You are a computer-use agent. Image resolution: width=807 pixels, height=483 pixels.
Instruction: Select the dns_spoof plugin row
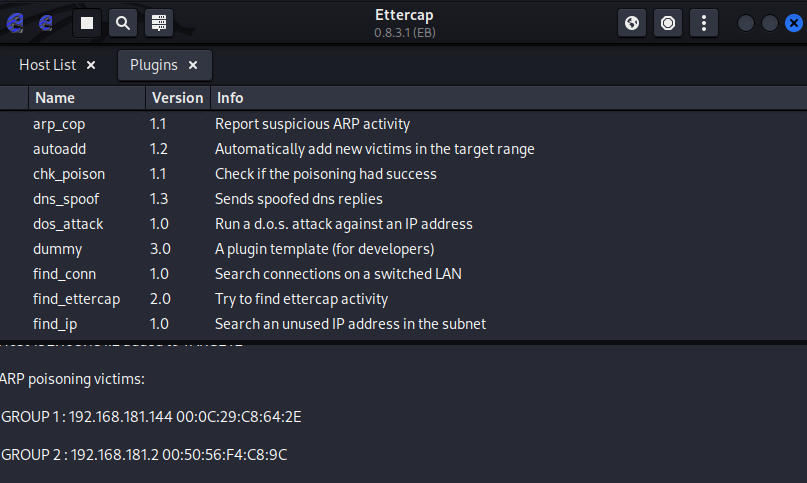66,199
